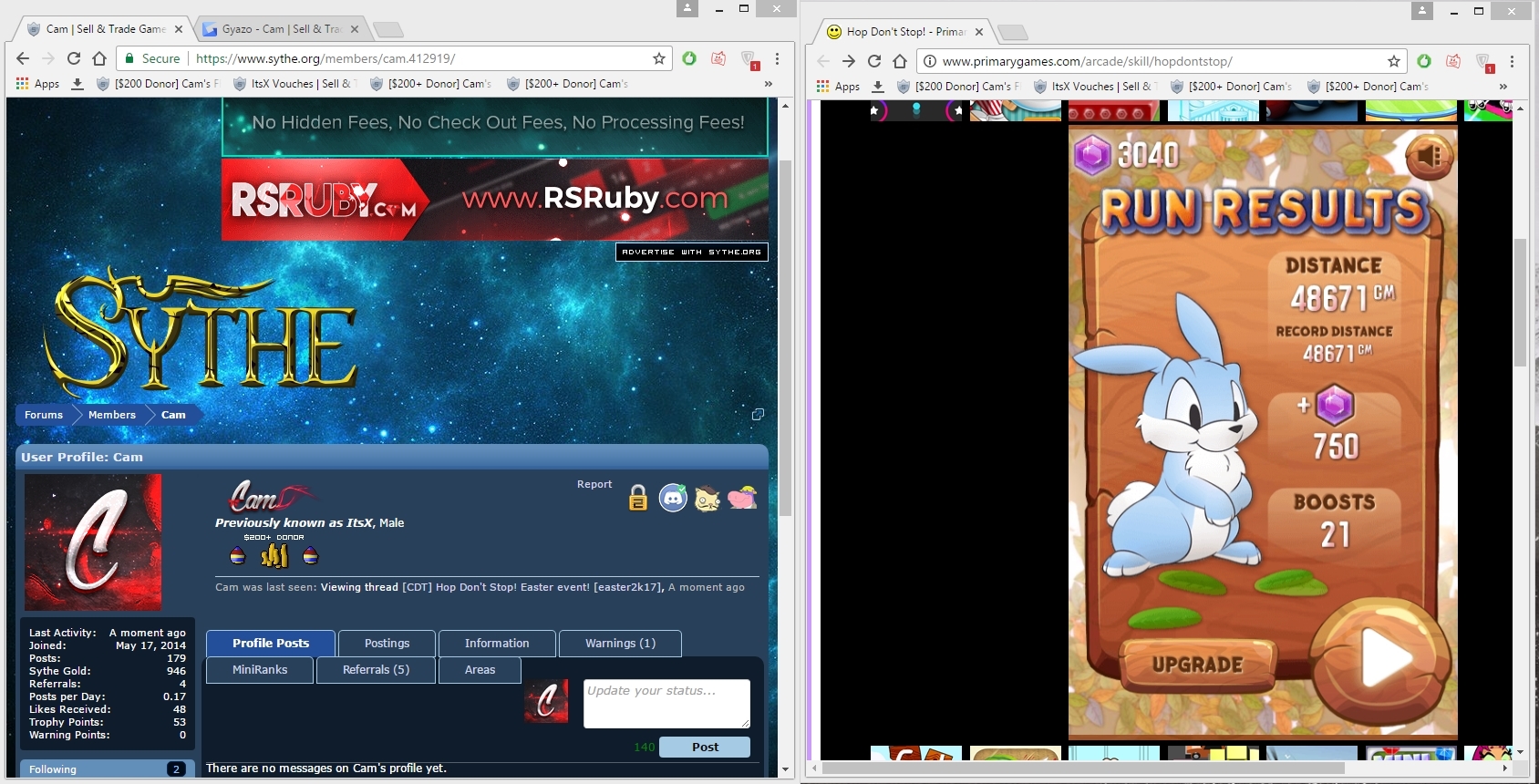The image size is (1539, 784).
Task: Go Back in the PrimaryGames browser window
Action: [823, 61]
